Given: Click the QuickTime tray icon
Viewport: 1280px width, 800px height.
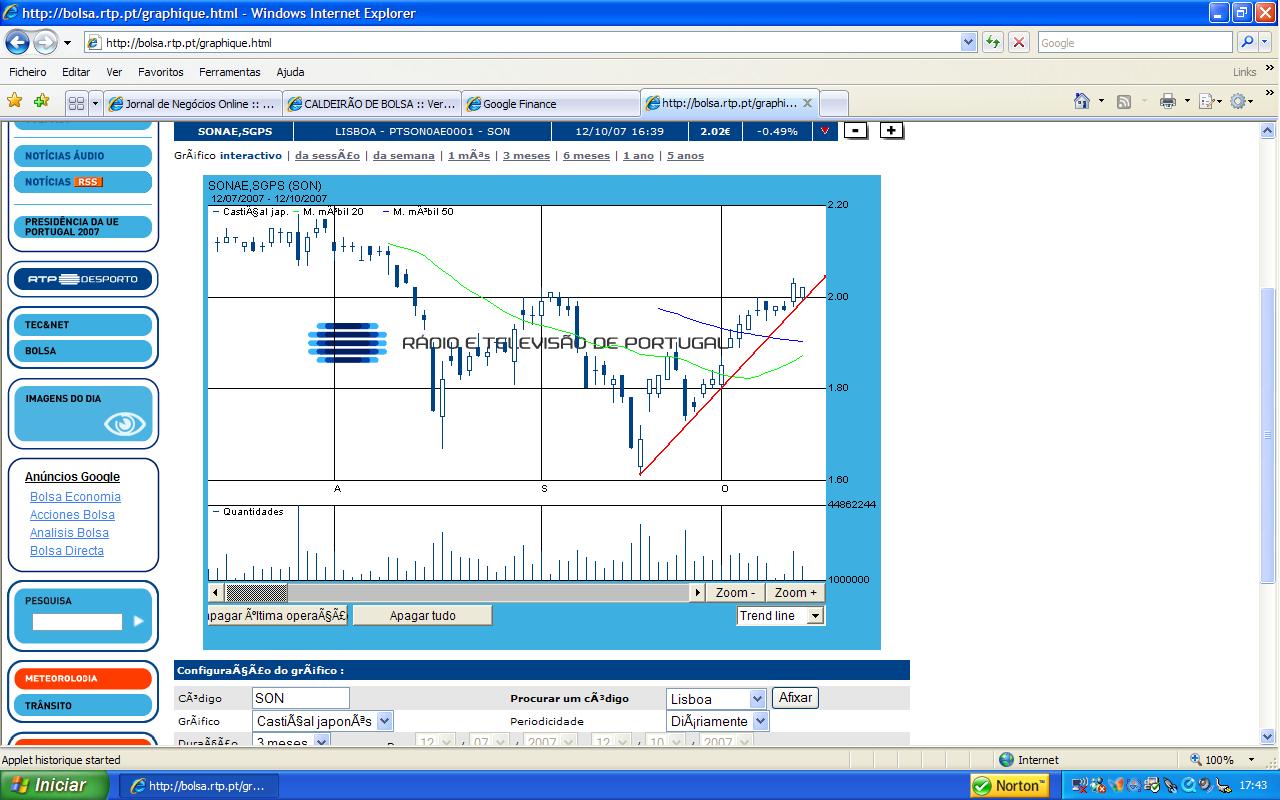Looking at the screenshot, I should (x=1189, y=786).
